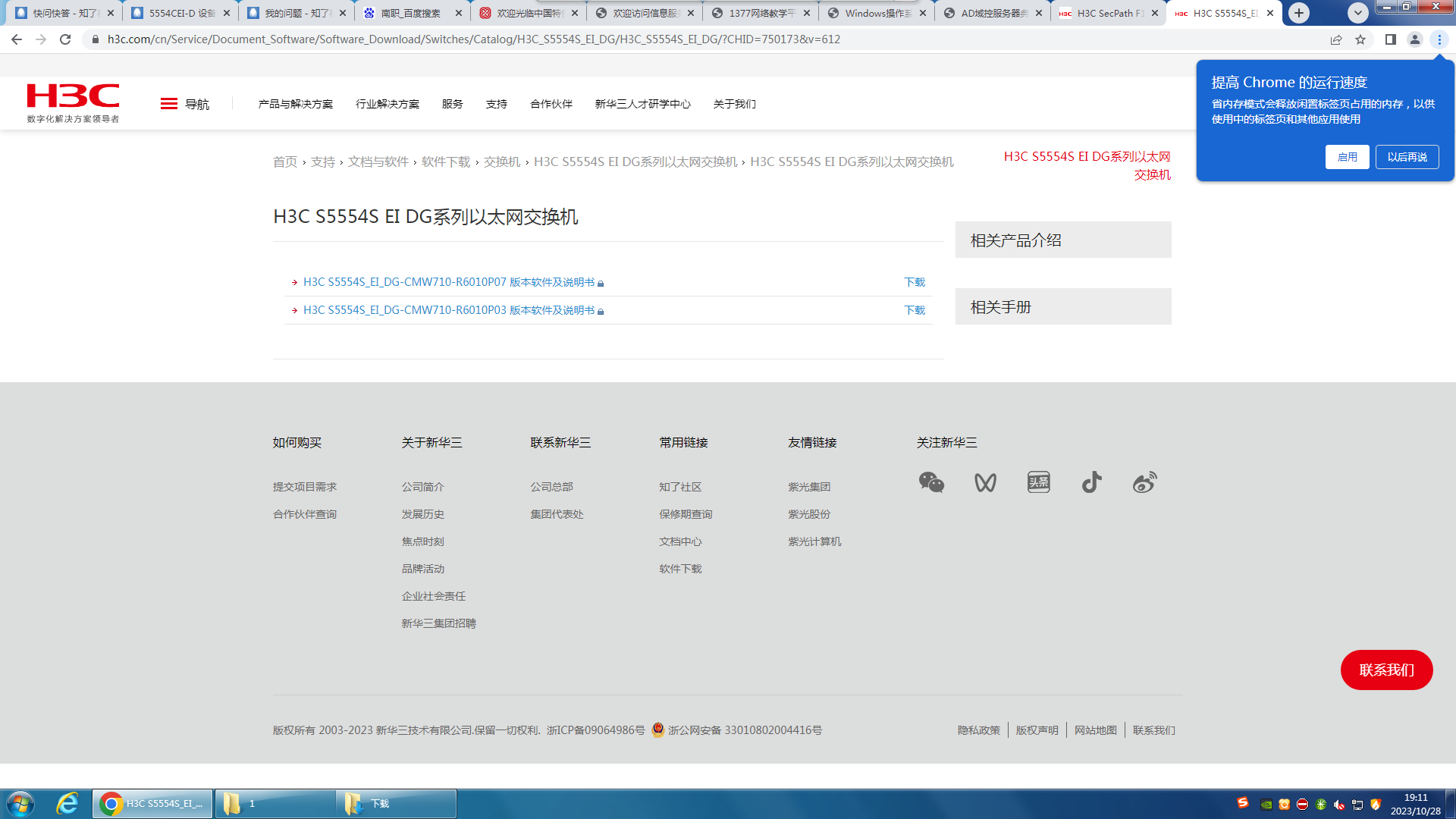Reload the page with the refresh icon

[65, 39]
